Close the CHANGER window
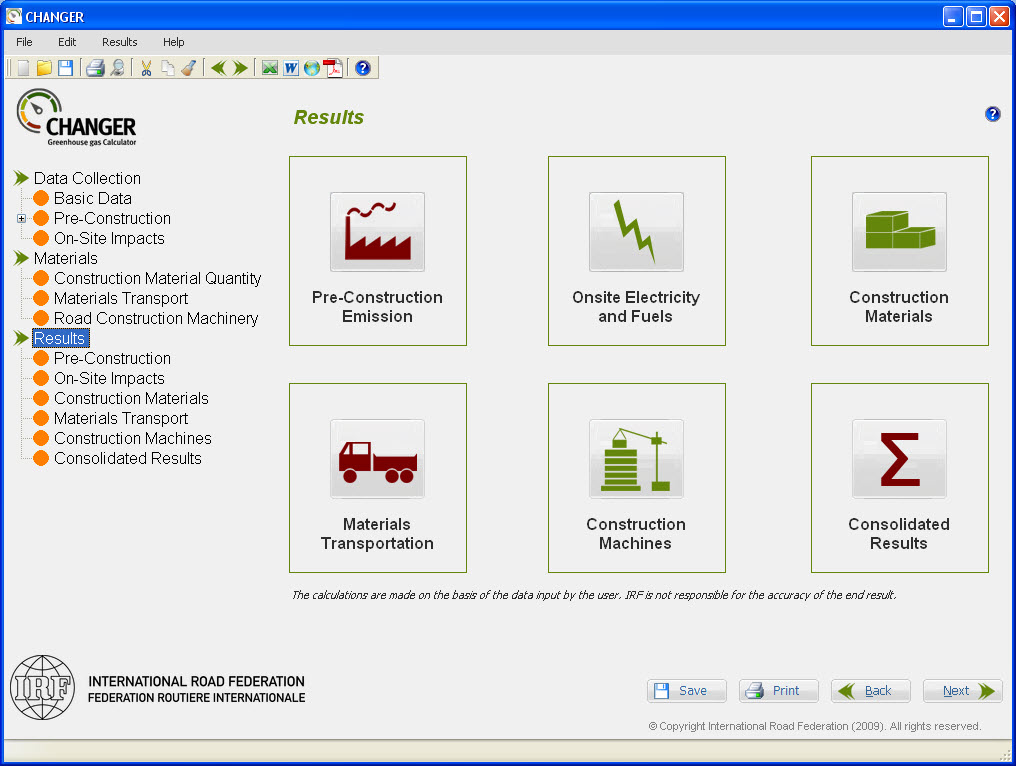Image resolution: width=1016 pixels, height=766 pixels. [x=999, y=16]
